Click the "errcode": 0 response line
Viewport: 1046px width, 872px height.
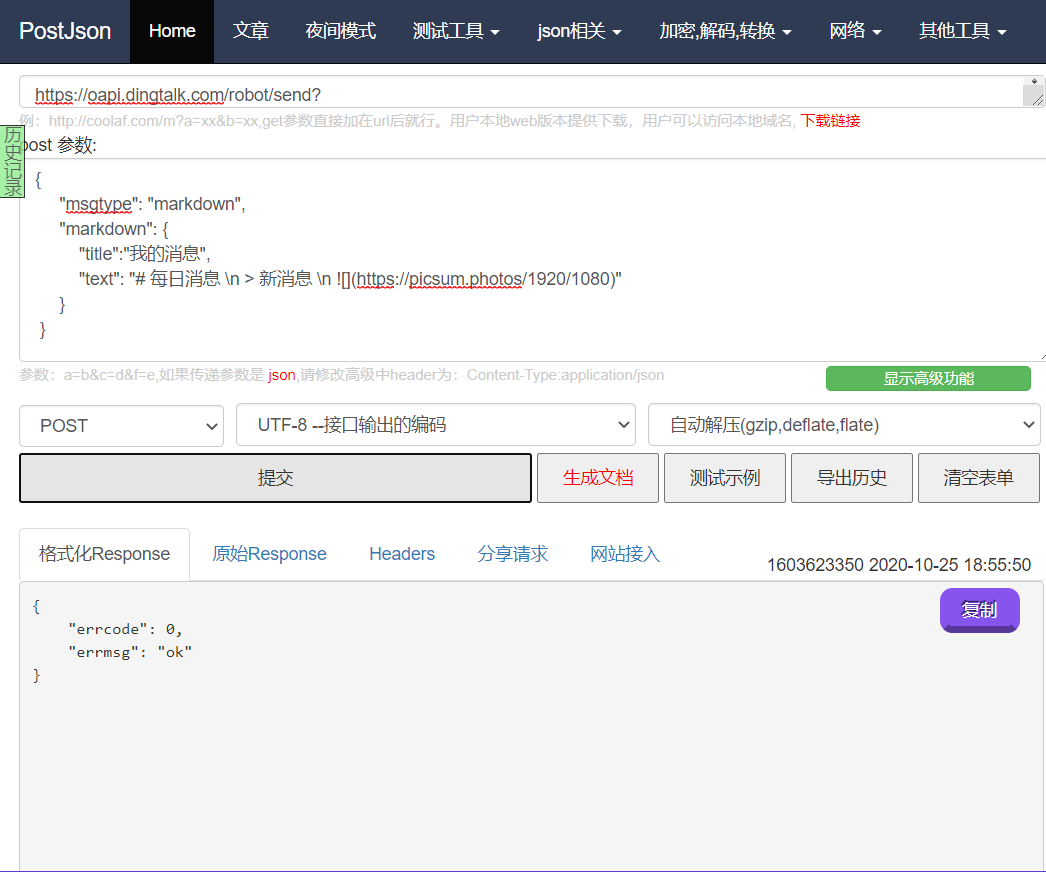pos(125,629)
